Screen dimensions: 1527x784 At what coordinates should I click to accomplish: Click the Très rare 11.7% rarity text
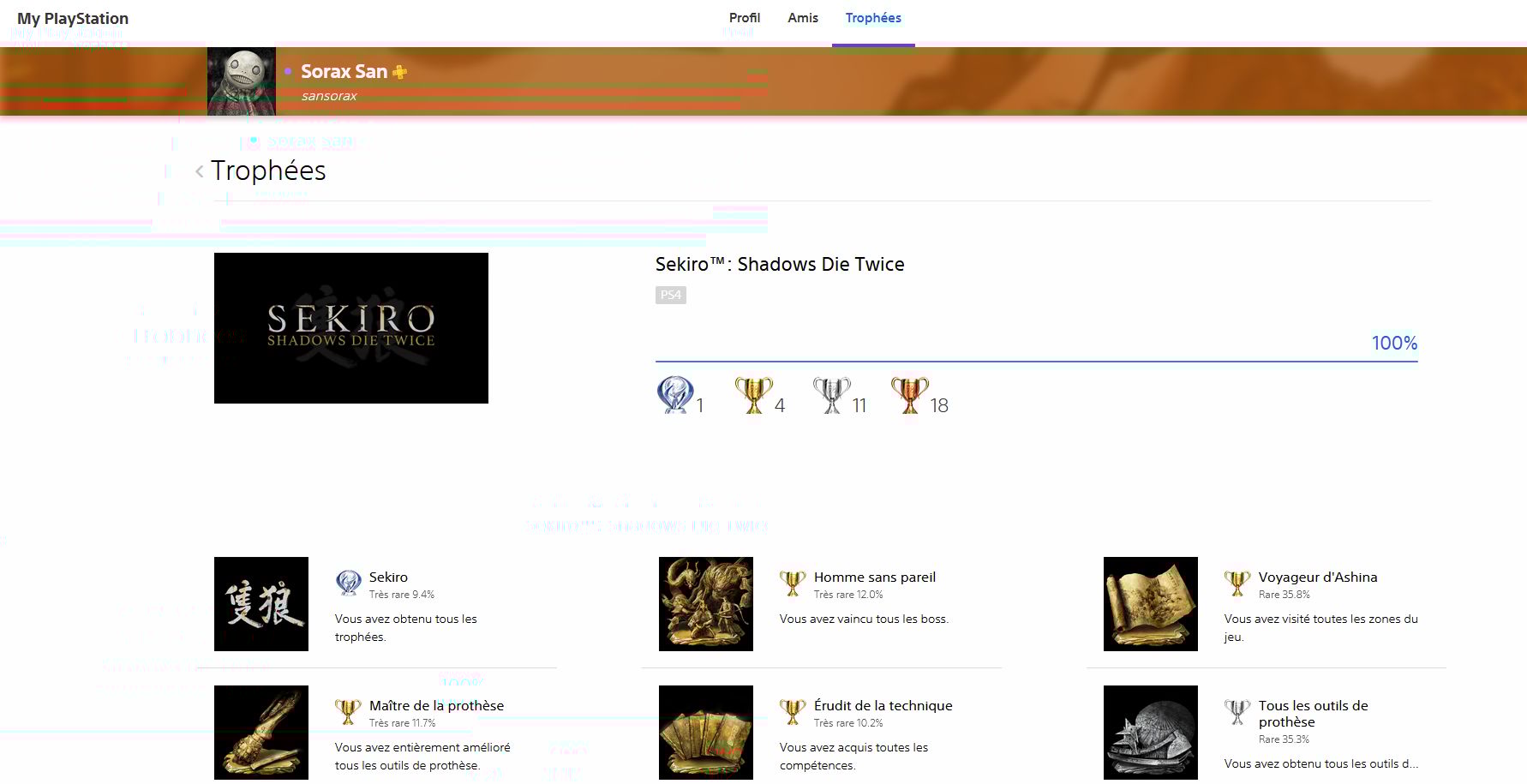[x=403, y=723]
